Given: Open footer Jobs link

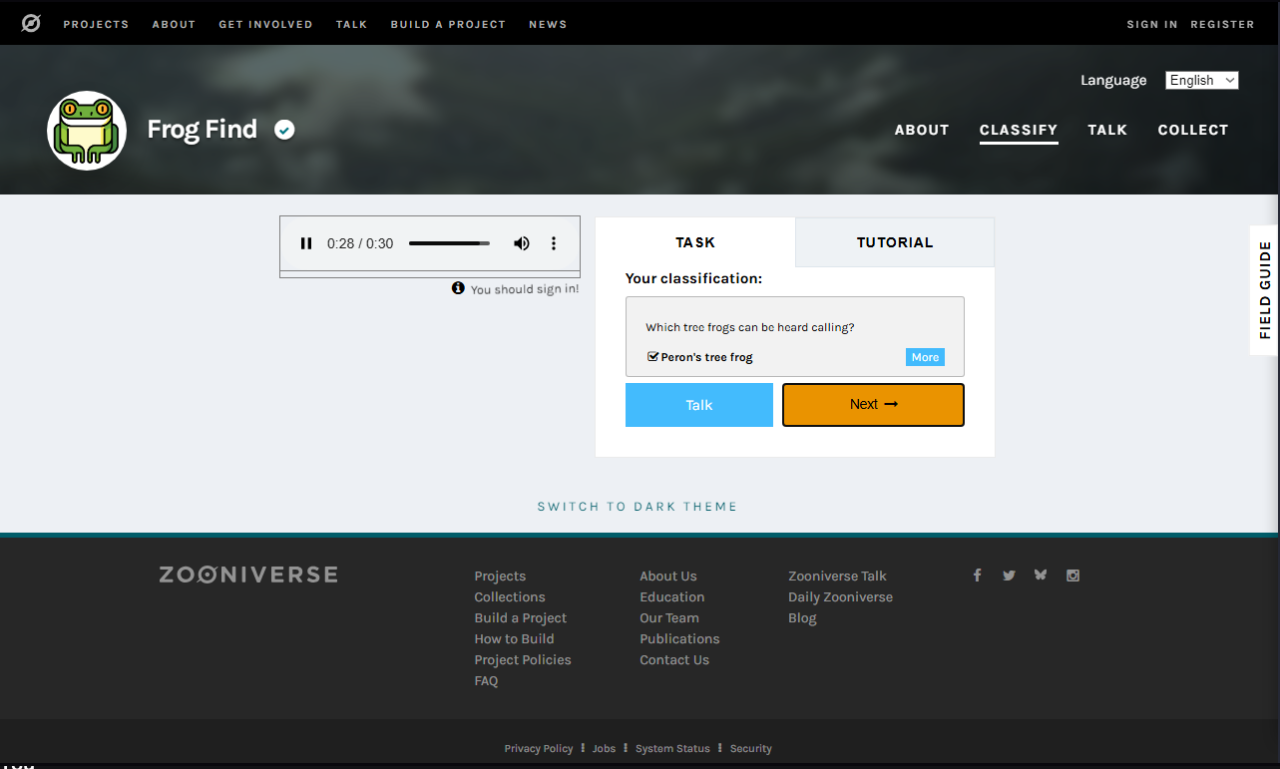Looking at the screenshot, I should click(x=604, y=749).
